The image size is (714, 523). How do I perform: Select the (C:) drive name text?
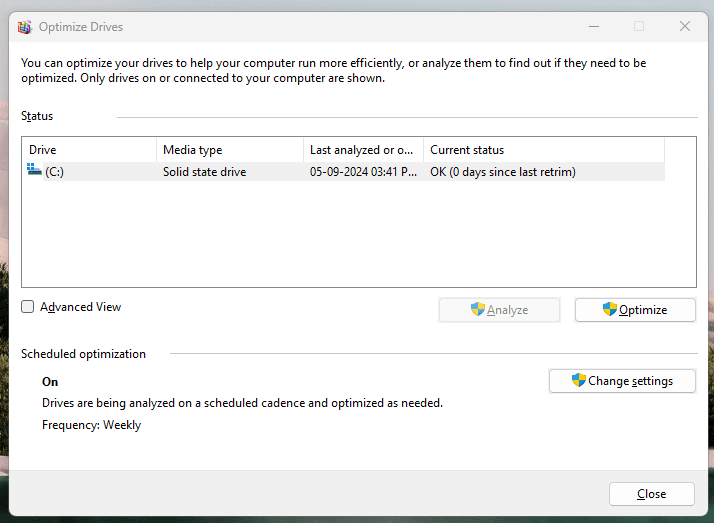click(x=54, y=172)
